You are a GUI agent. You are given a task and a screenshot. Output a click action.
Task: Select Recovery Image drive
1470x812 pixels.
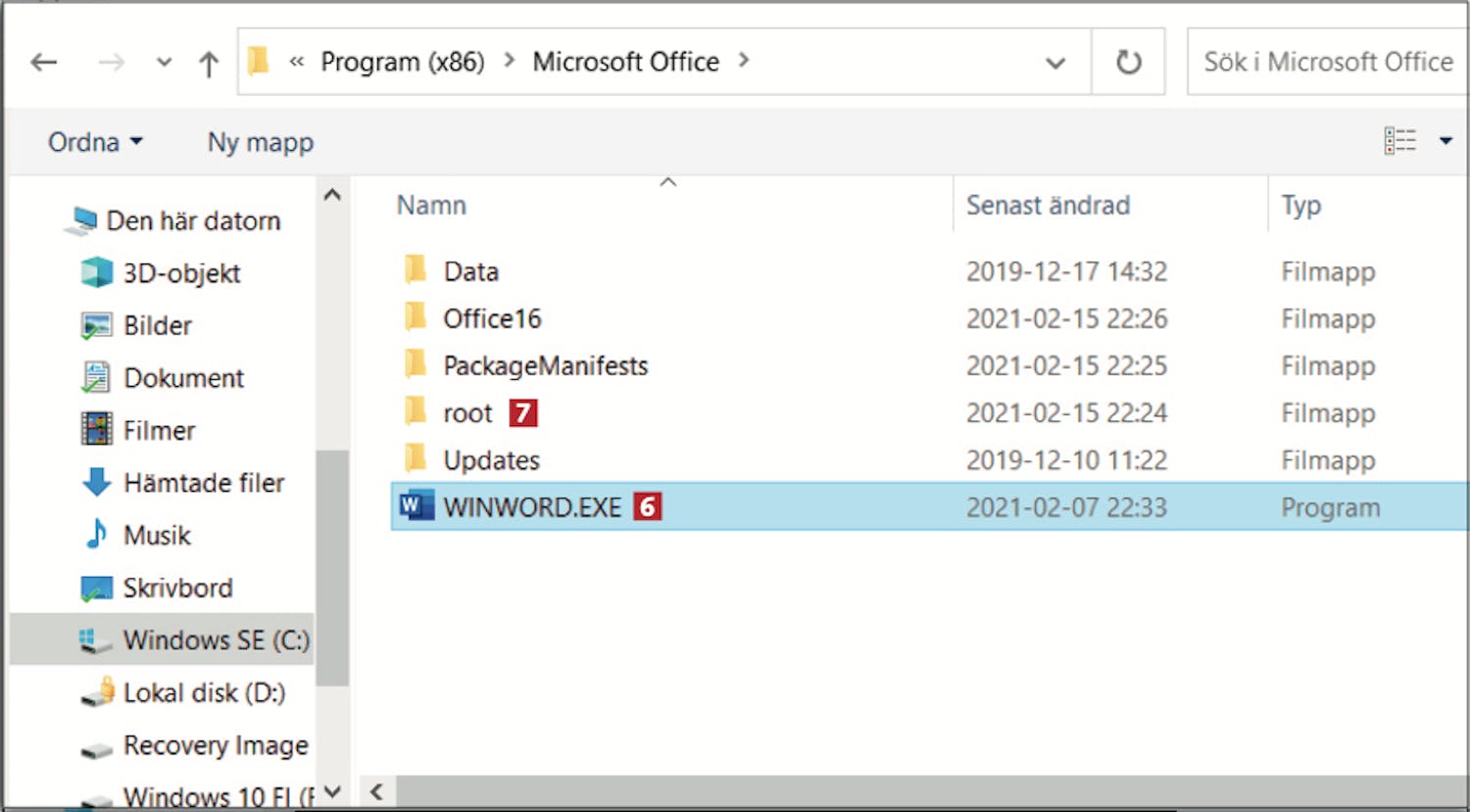tap(216, 746)
